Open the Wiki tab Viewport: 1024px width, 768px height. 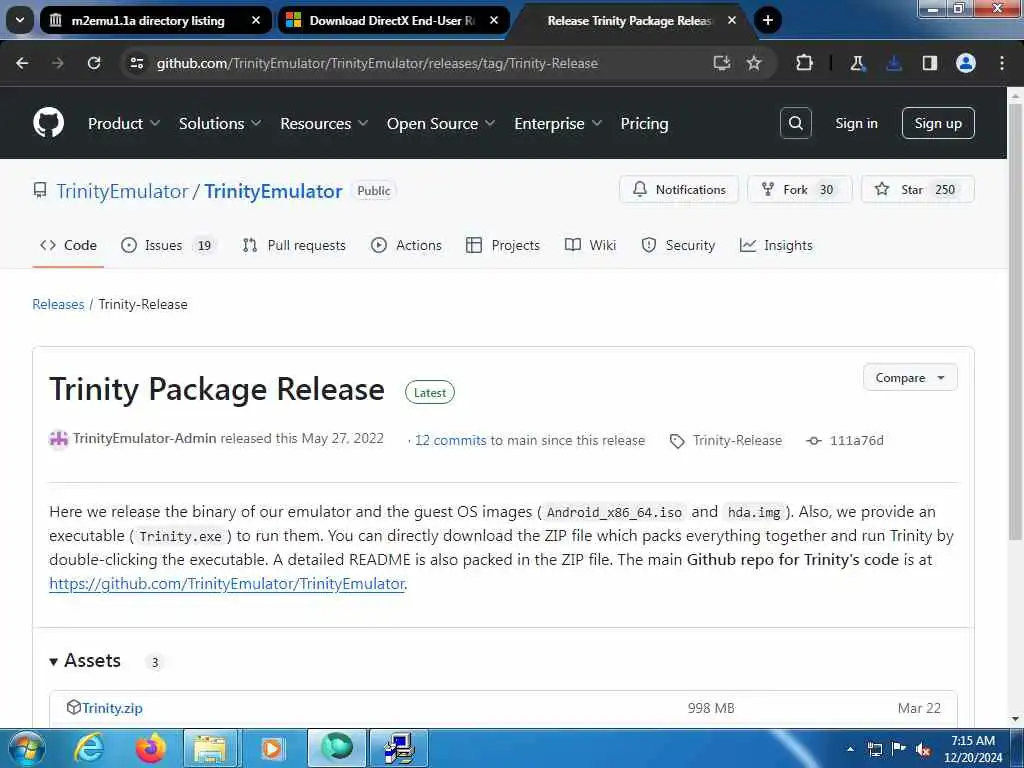(590, 246)
